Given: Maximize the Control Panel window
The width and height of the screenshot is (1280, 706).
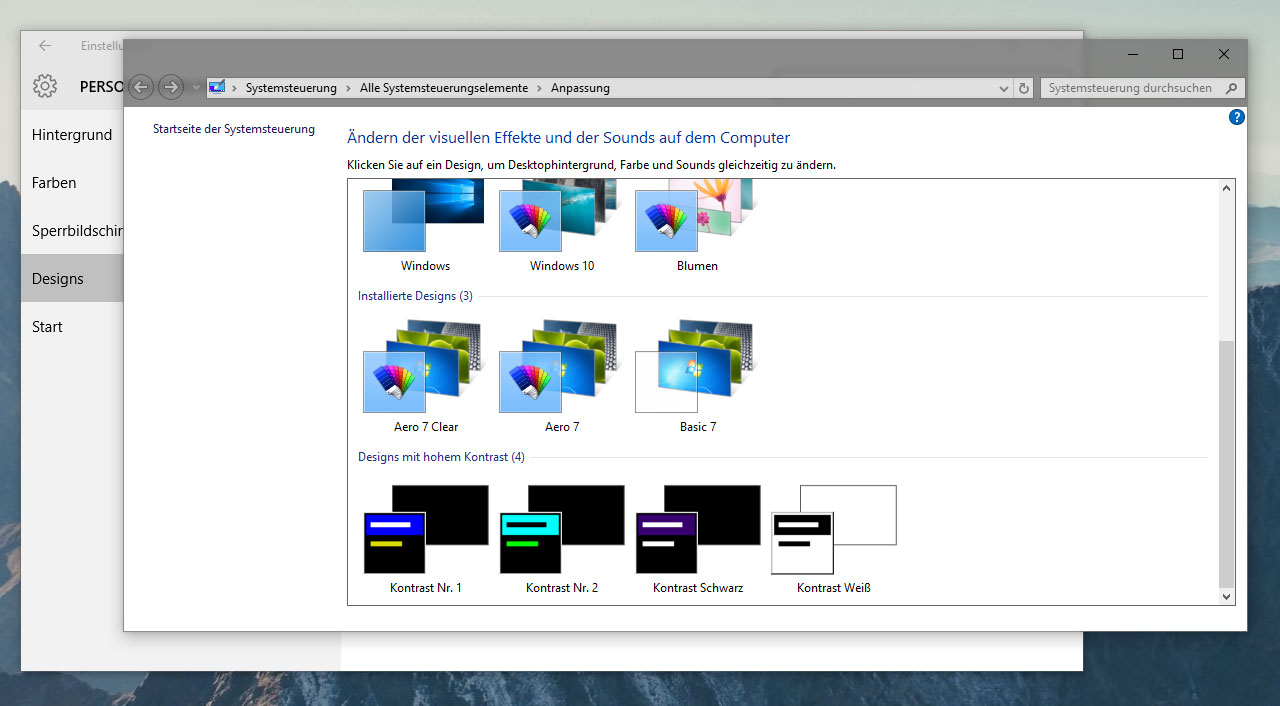Looking at the screenshot, I should pos(1178,54).
